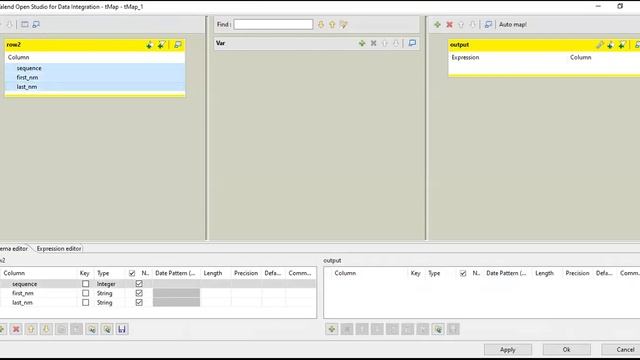Move the Var entry up
This screenshot has width=640, height=360.
(384, 43)
